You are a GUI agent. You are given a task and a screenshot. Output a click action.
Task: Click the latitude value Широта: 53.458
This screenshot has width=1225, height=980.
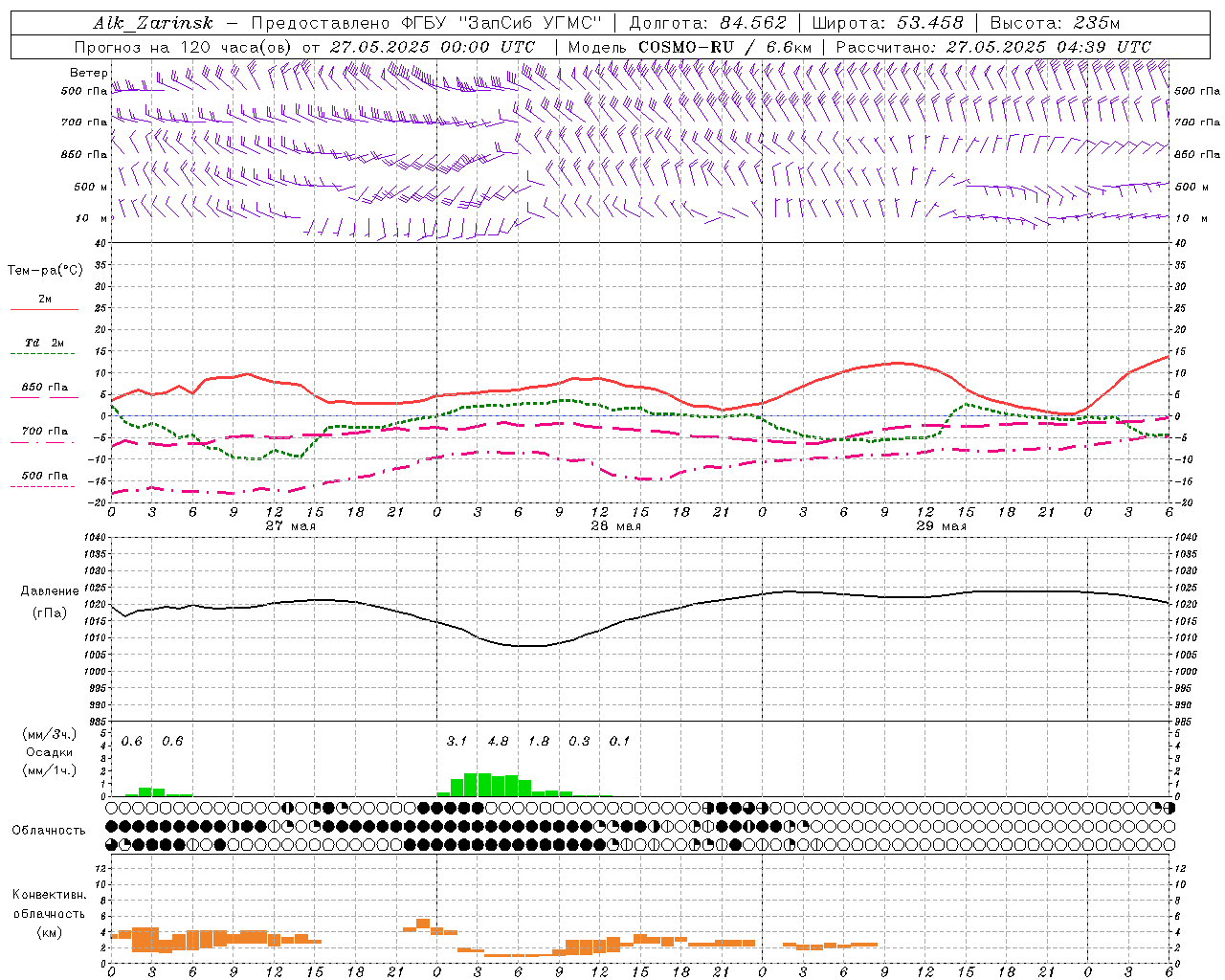click(887, 23)
